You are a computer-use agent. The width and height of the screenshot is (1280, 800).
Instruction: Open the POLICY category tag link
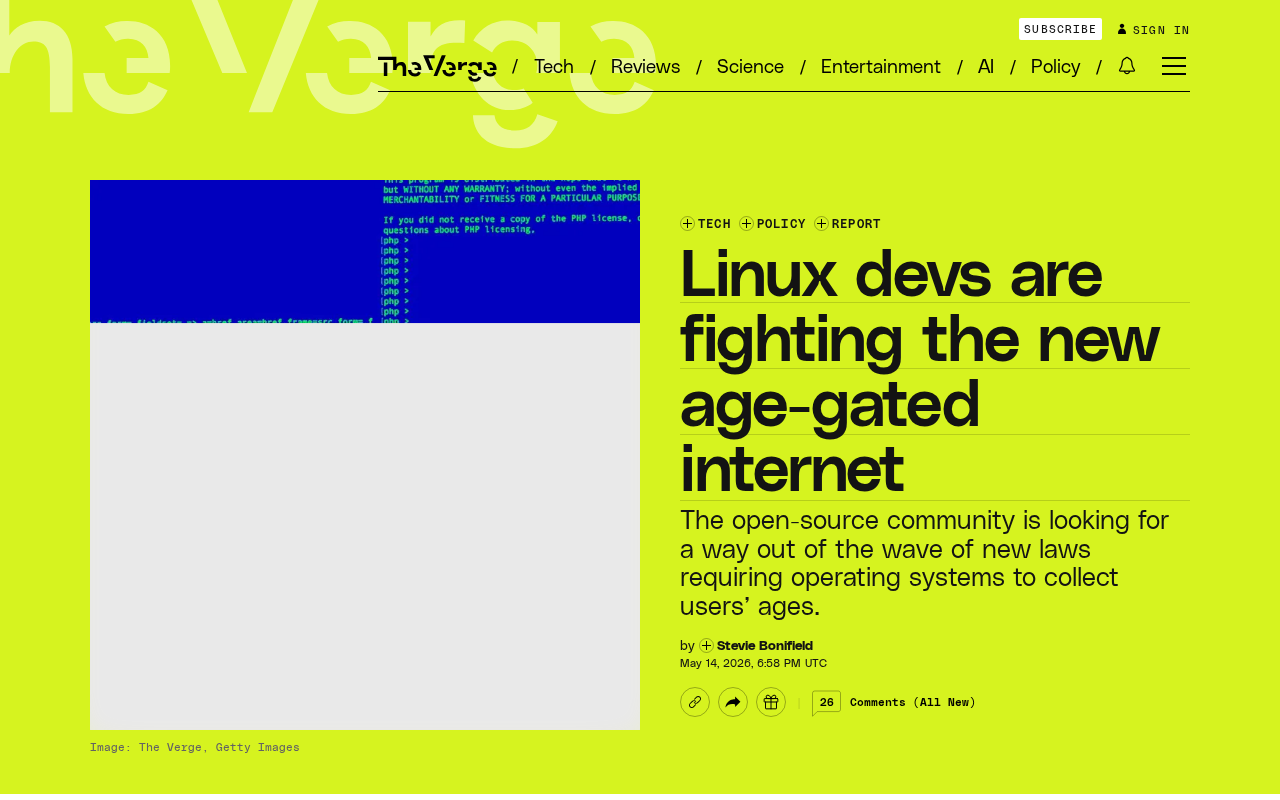coord(781,224)
